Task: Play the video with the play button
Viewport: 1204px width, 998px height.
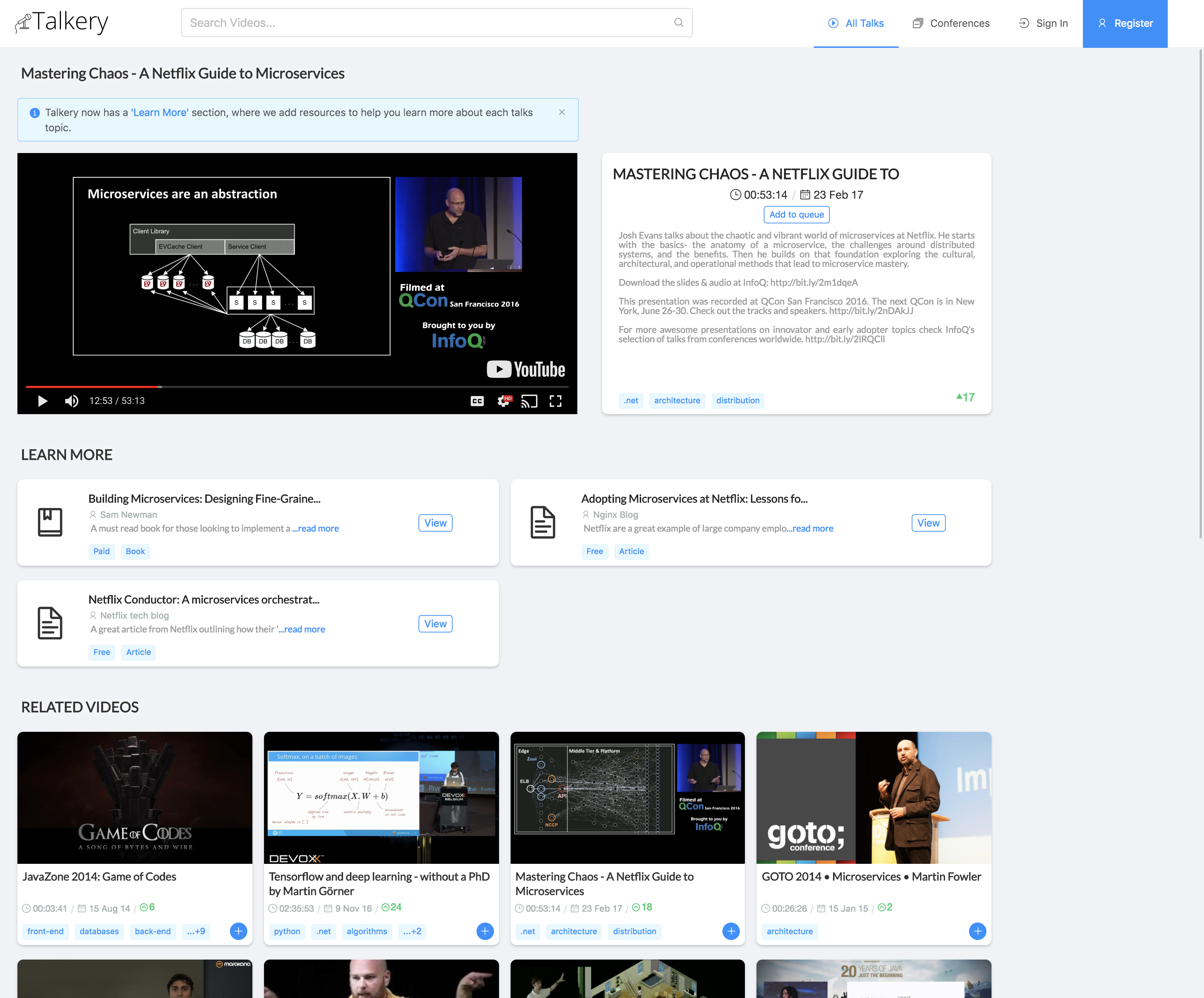Action: 42,401
